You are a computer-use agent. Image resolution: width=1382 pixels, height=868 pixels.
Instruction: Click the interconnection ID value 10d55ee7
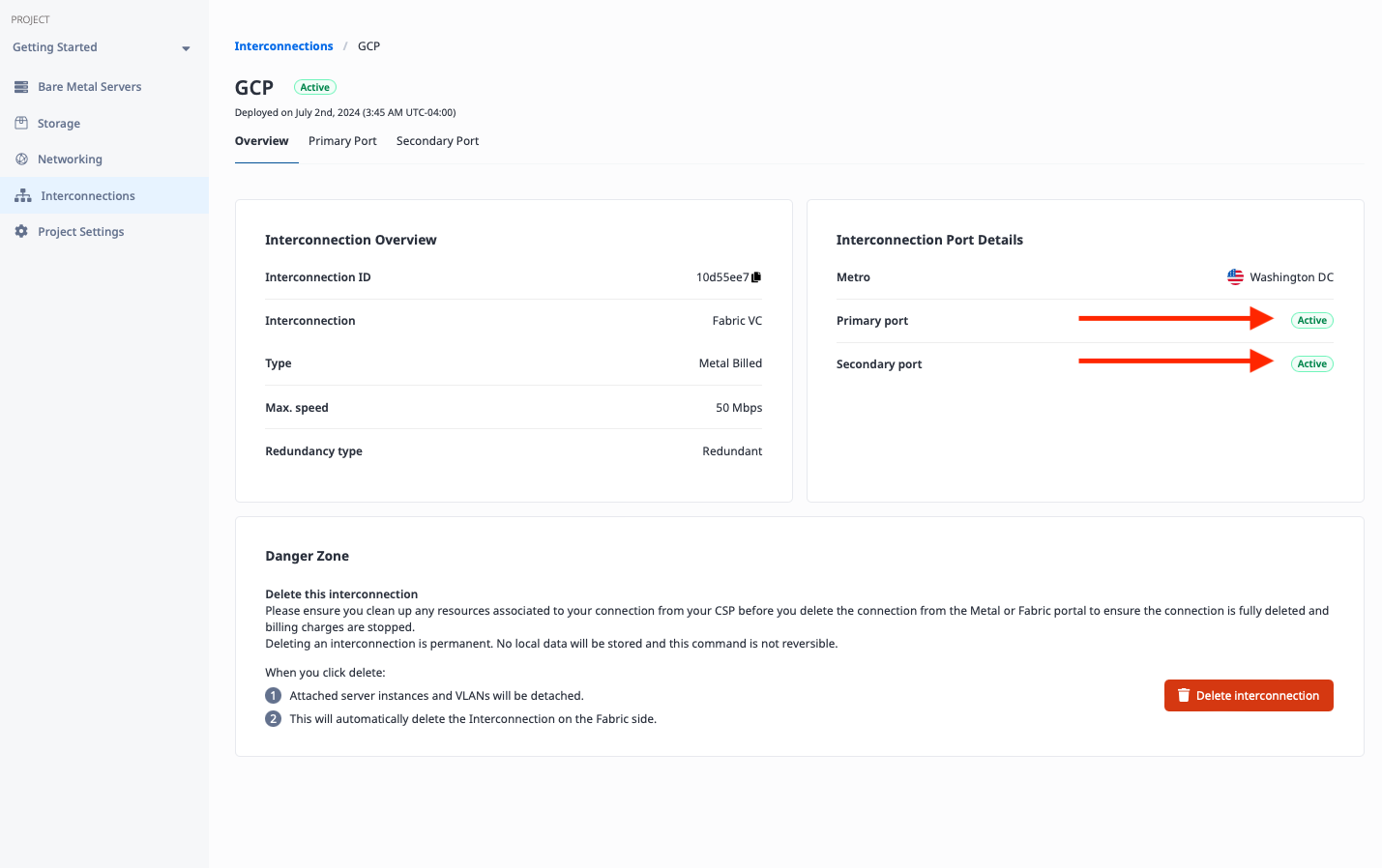click(722, 277)
